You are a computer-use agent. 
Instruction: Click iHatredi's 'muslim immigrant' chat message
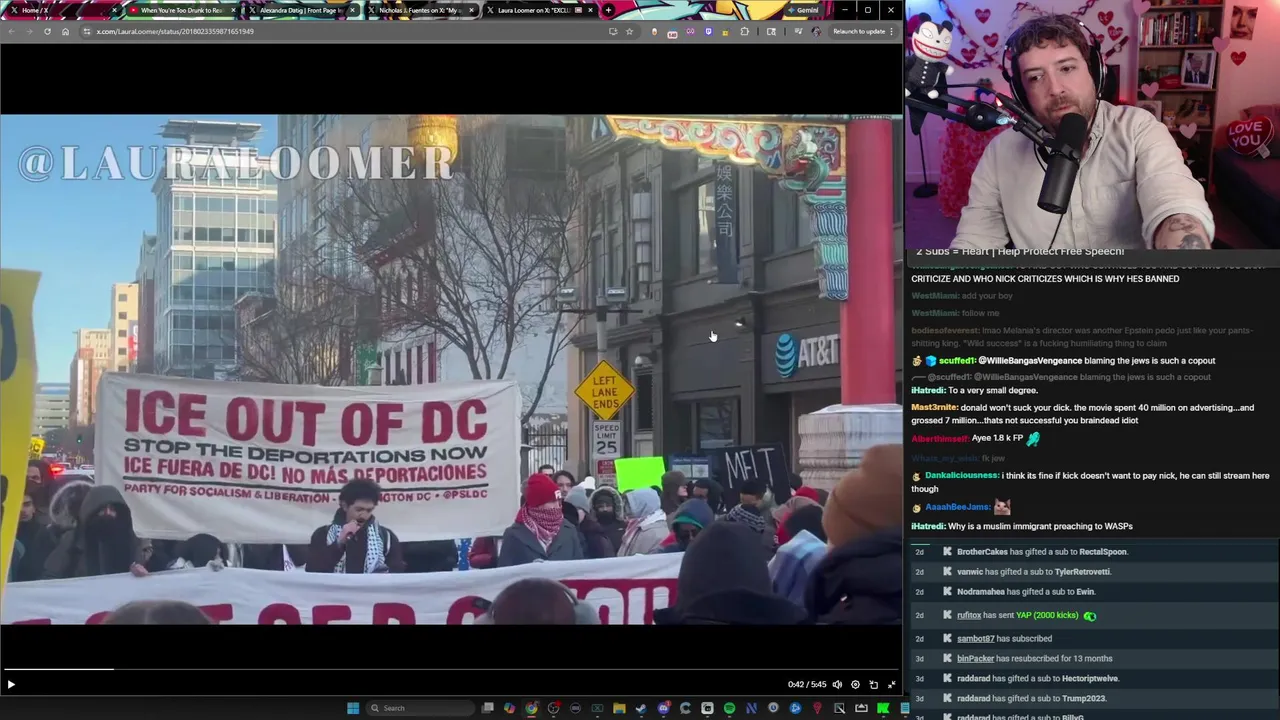coord(1022,526)
